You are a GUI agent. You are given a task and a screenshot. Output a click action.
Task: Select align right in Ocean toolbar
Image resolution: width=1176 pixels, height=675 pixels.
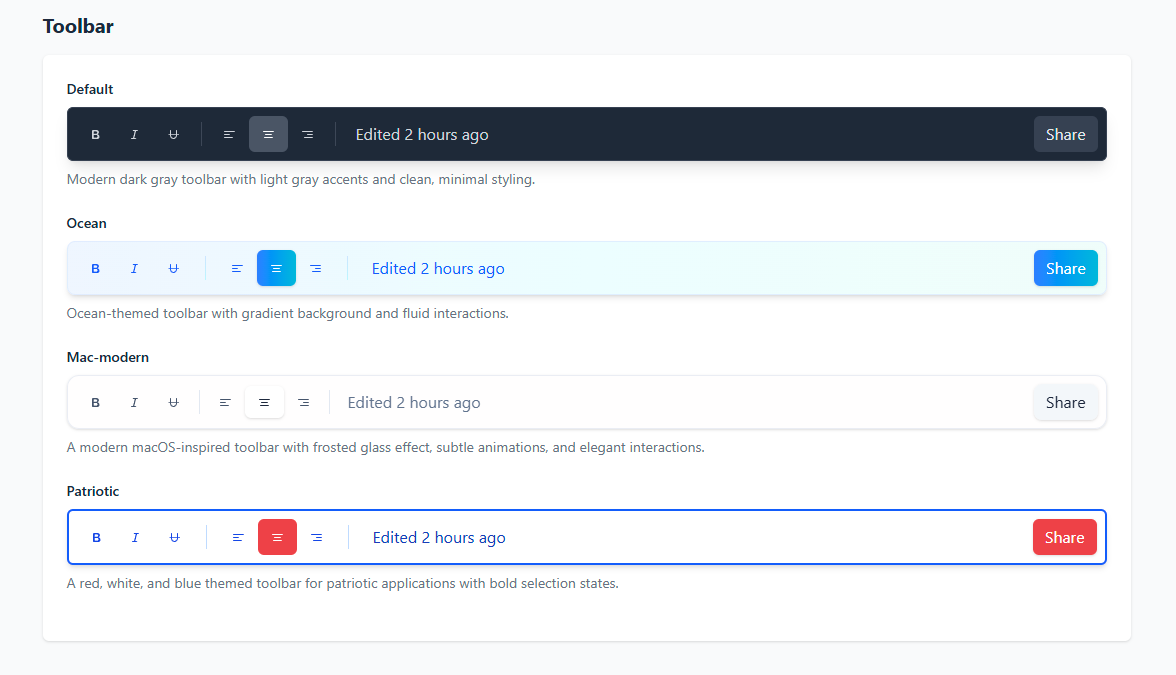pos(316,268)
